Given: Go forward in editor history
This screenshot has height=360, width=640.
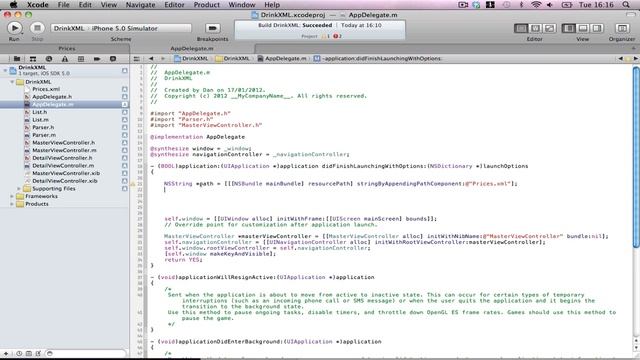Looking at the screenshot, I should pyautogui.click(x=162, y=59).
